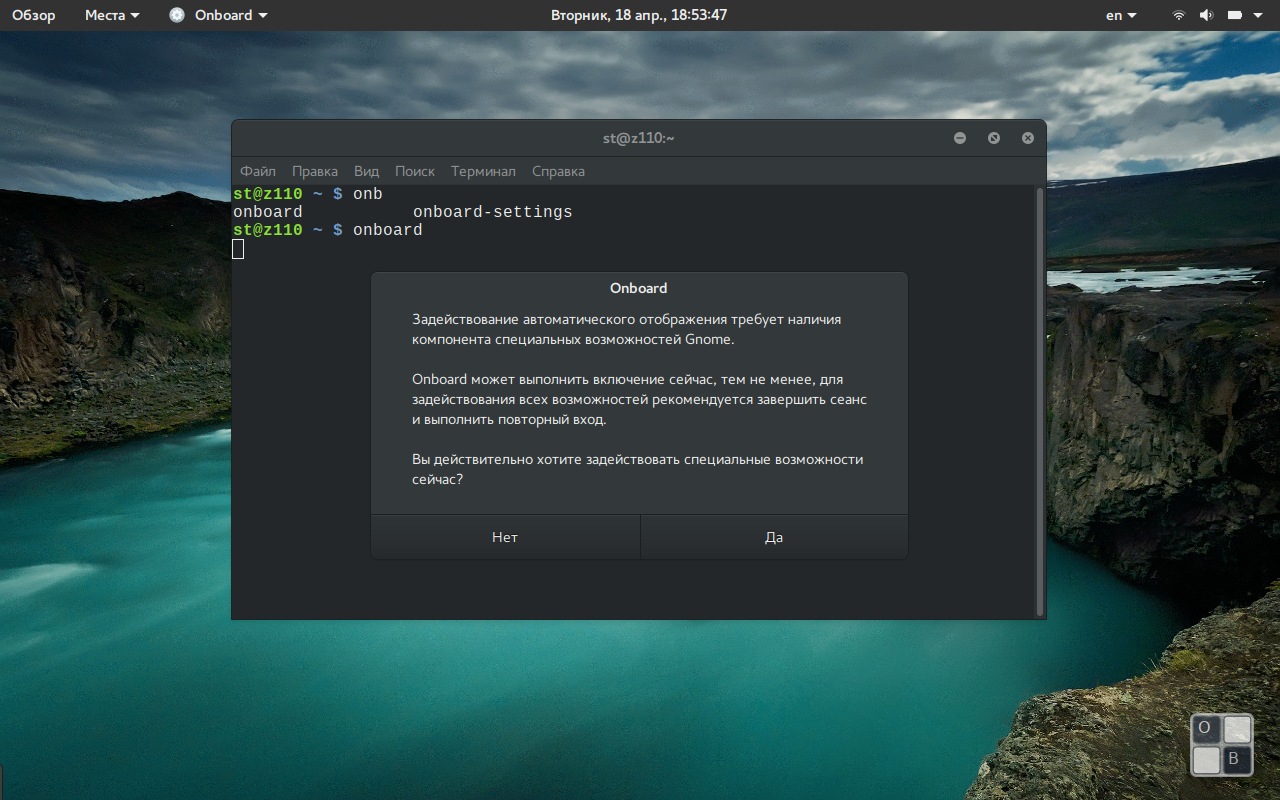Click the Обзор activities button
Screen dimensions: 1280x800
34,15
